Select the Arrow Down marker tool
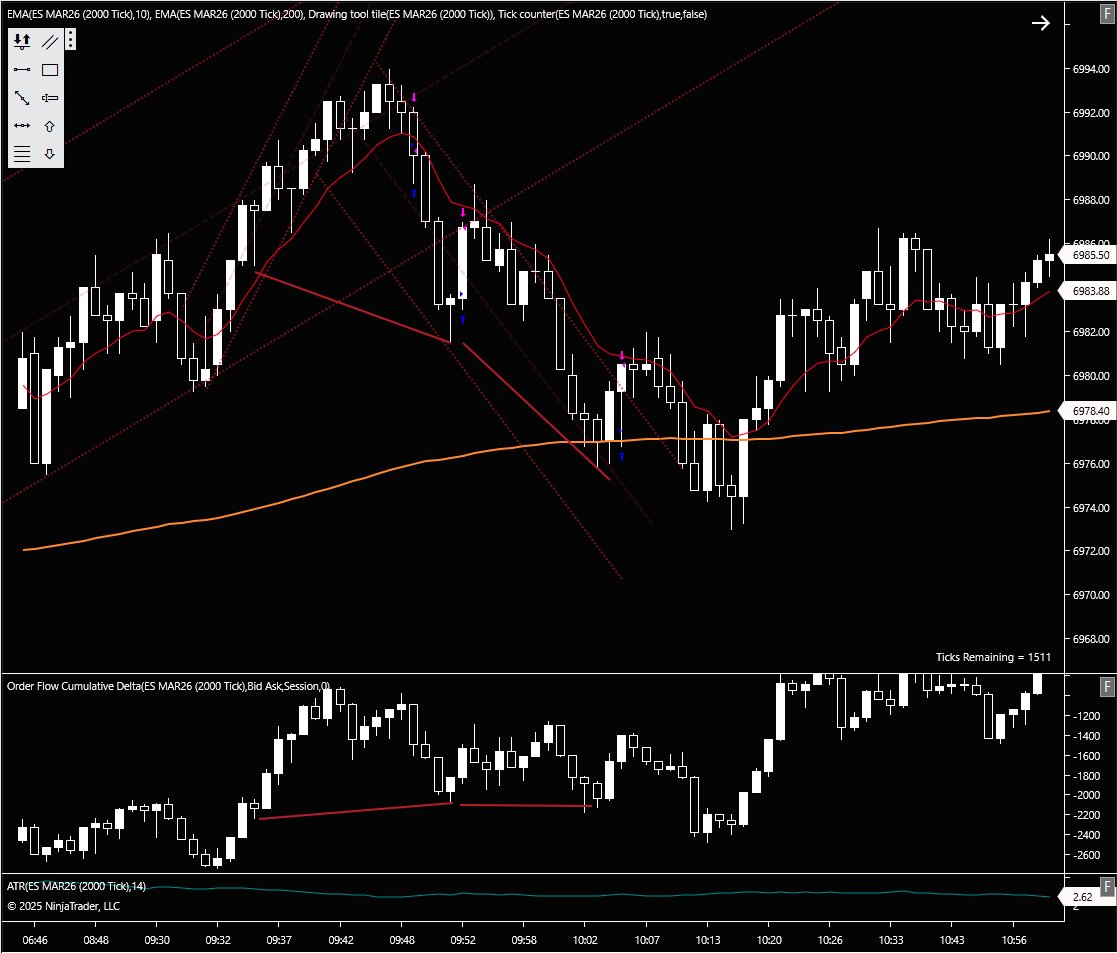1117x953 pixels. pyautogui.click(x=50, y=153)
